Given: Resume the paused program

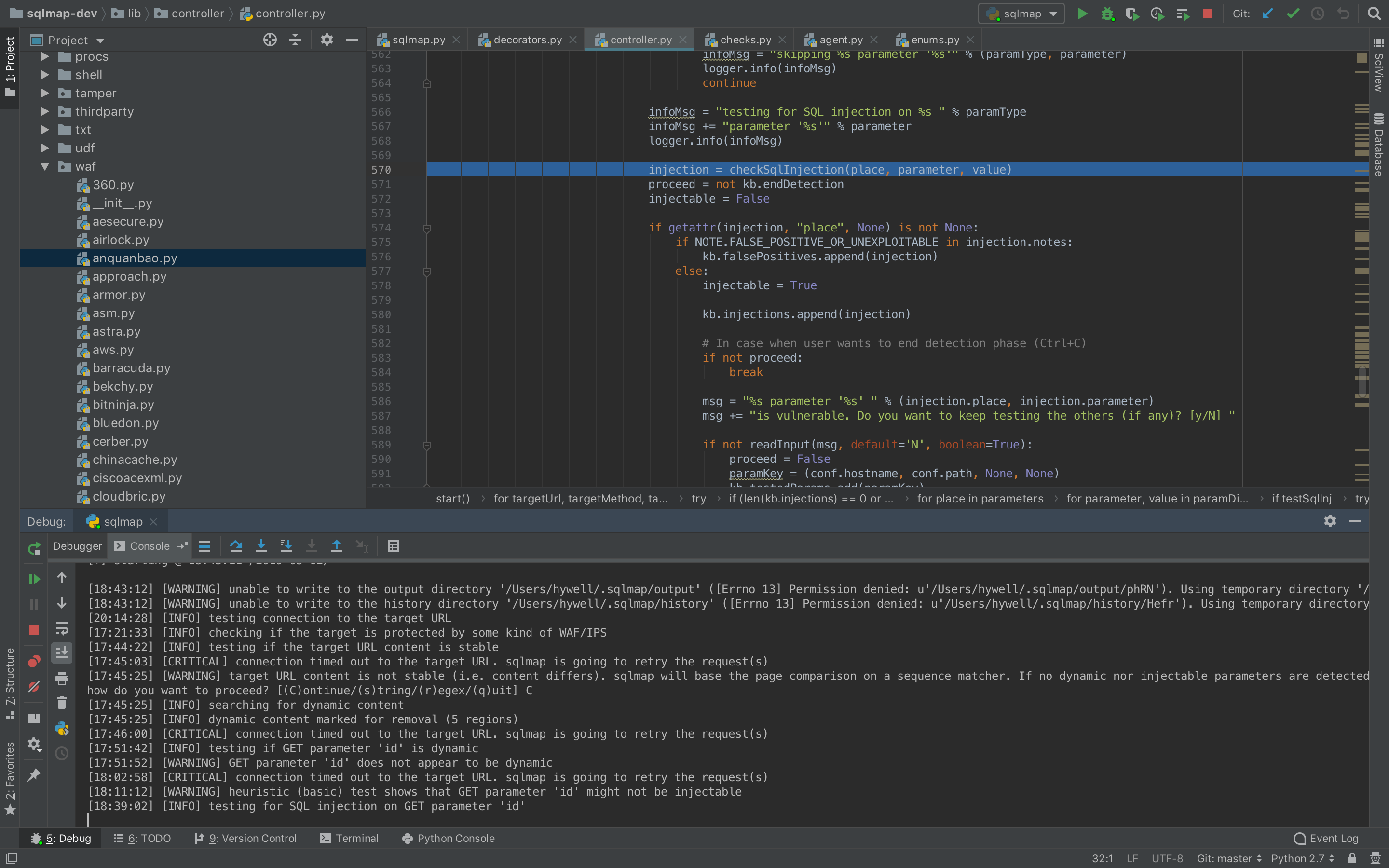Looking at the screenshot, I should point(33,579).
